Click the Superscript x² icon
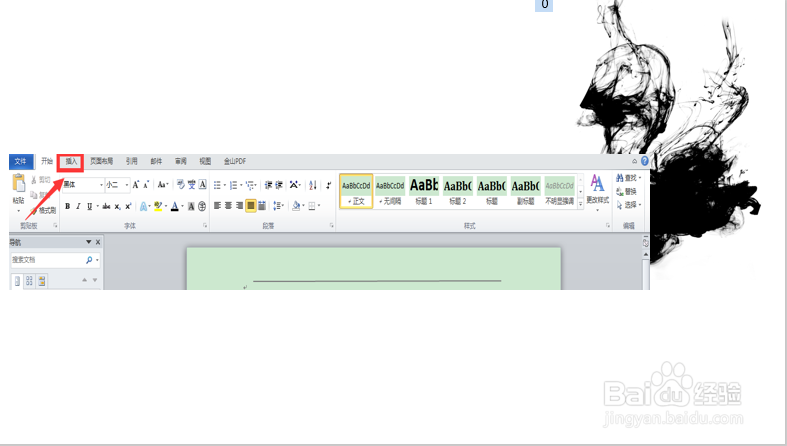The width and height of the screenshot is (787, 446). [128, 206]
